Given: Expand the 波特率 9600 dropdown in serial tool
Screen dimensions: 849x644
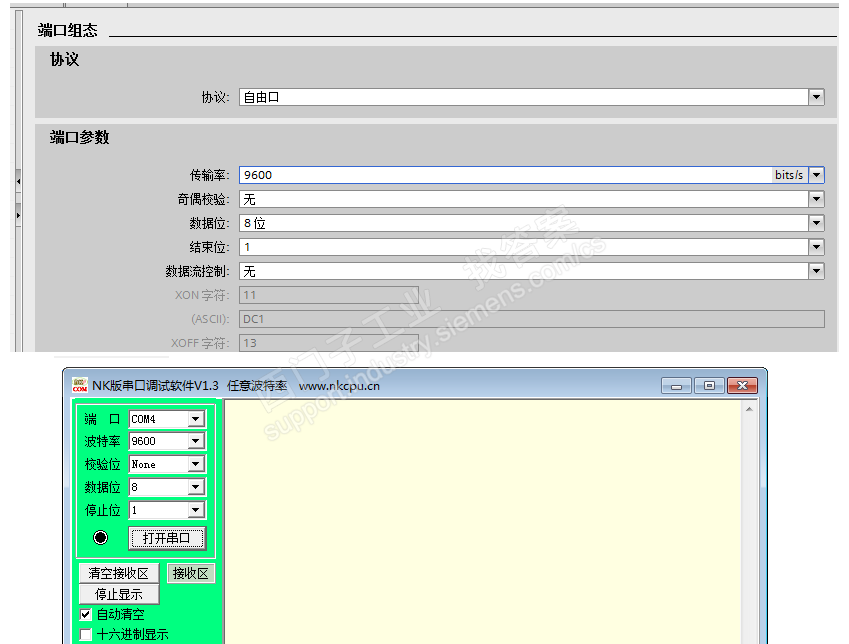Looking at the screenshot, I should (x=195, y=441).
